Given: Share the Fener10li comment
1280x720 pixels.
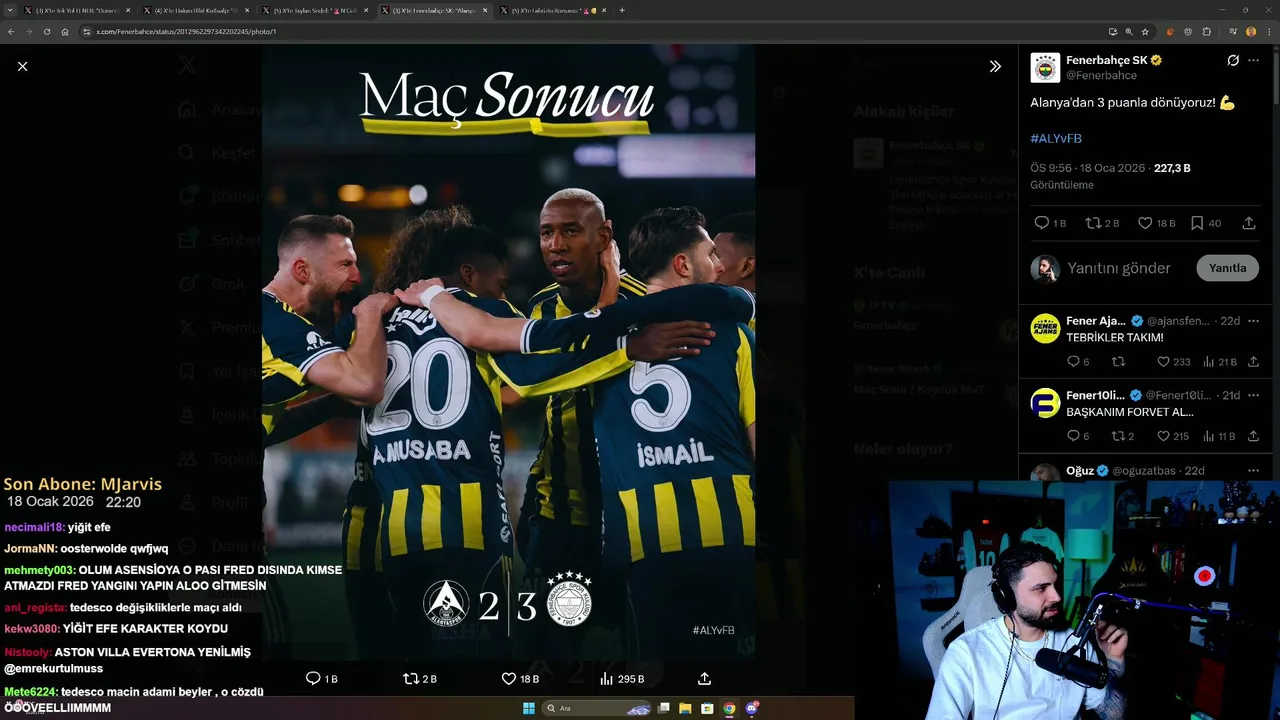Looking at the screenshot, I should click(x=1253, y=436).
